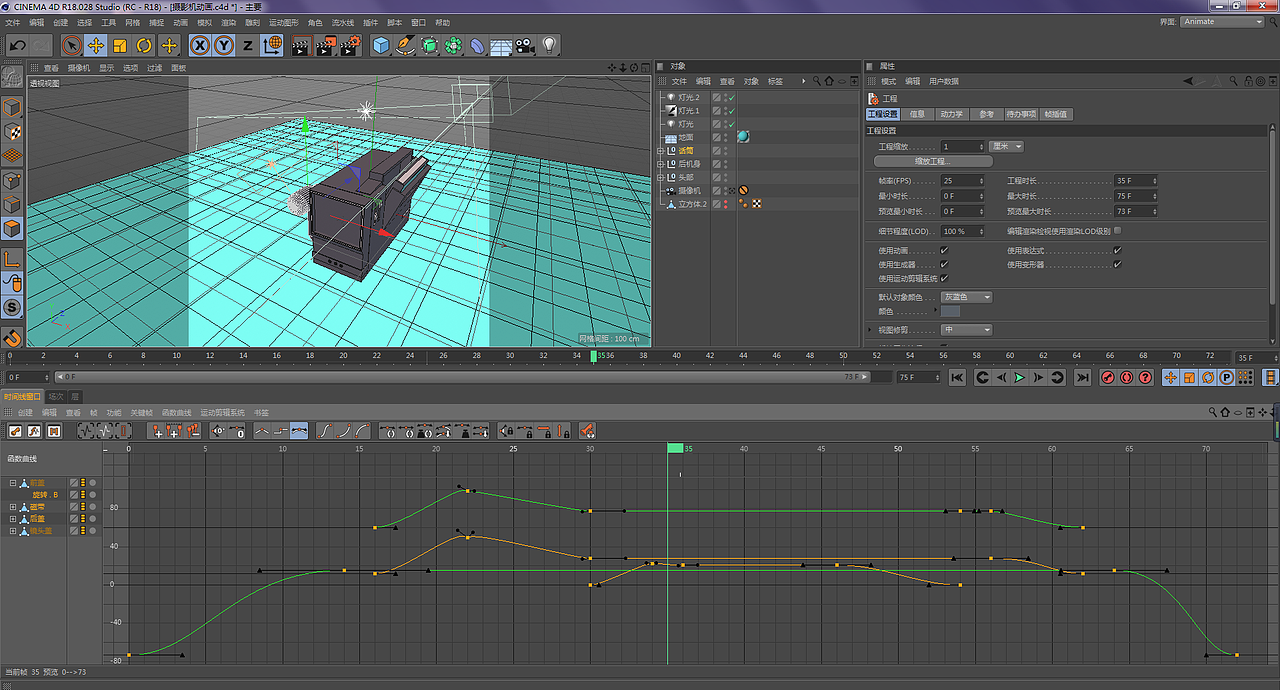Select the Rotate tool icon

pos(144,45)
